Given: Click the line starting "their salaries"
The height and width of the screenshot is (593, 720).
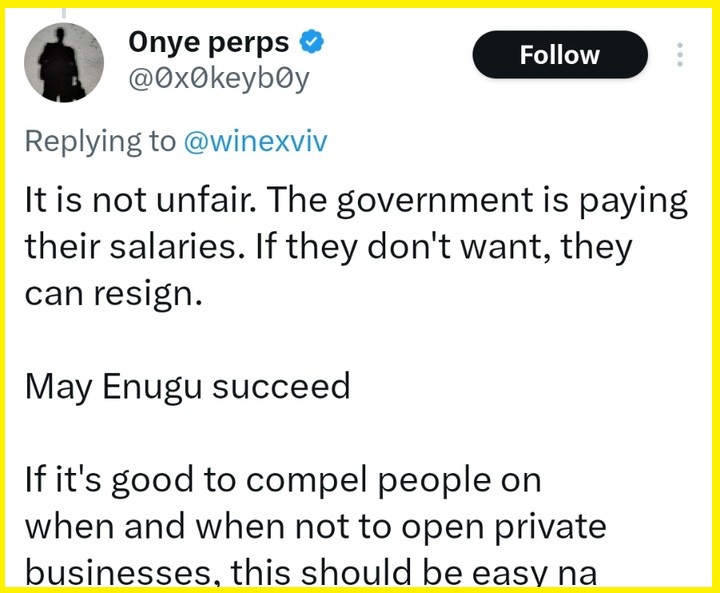Looking at the screenshot, I should click(x=328, y=247).
